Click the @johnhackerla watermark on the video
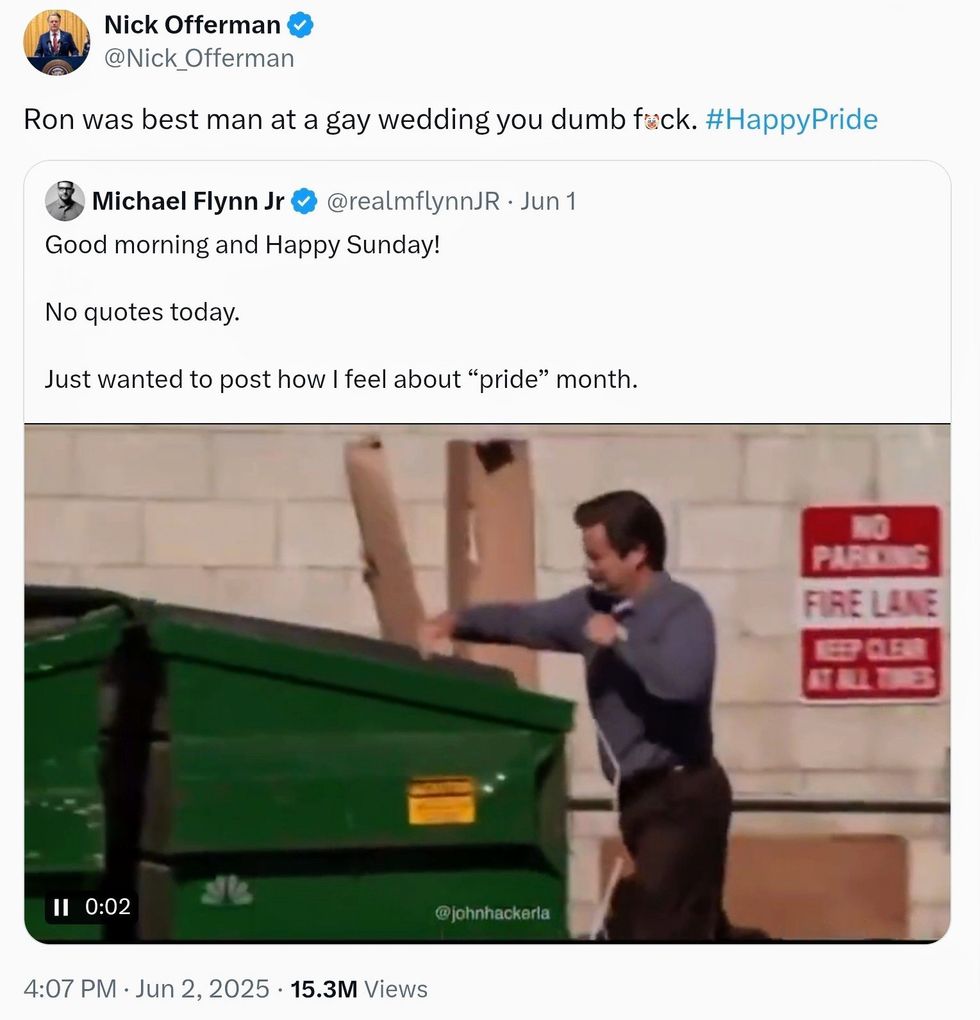 492,912
